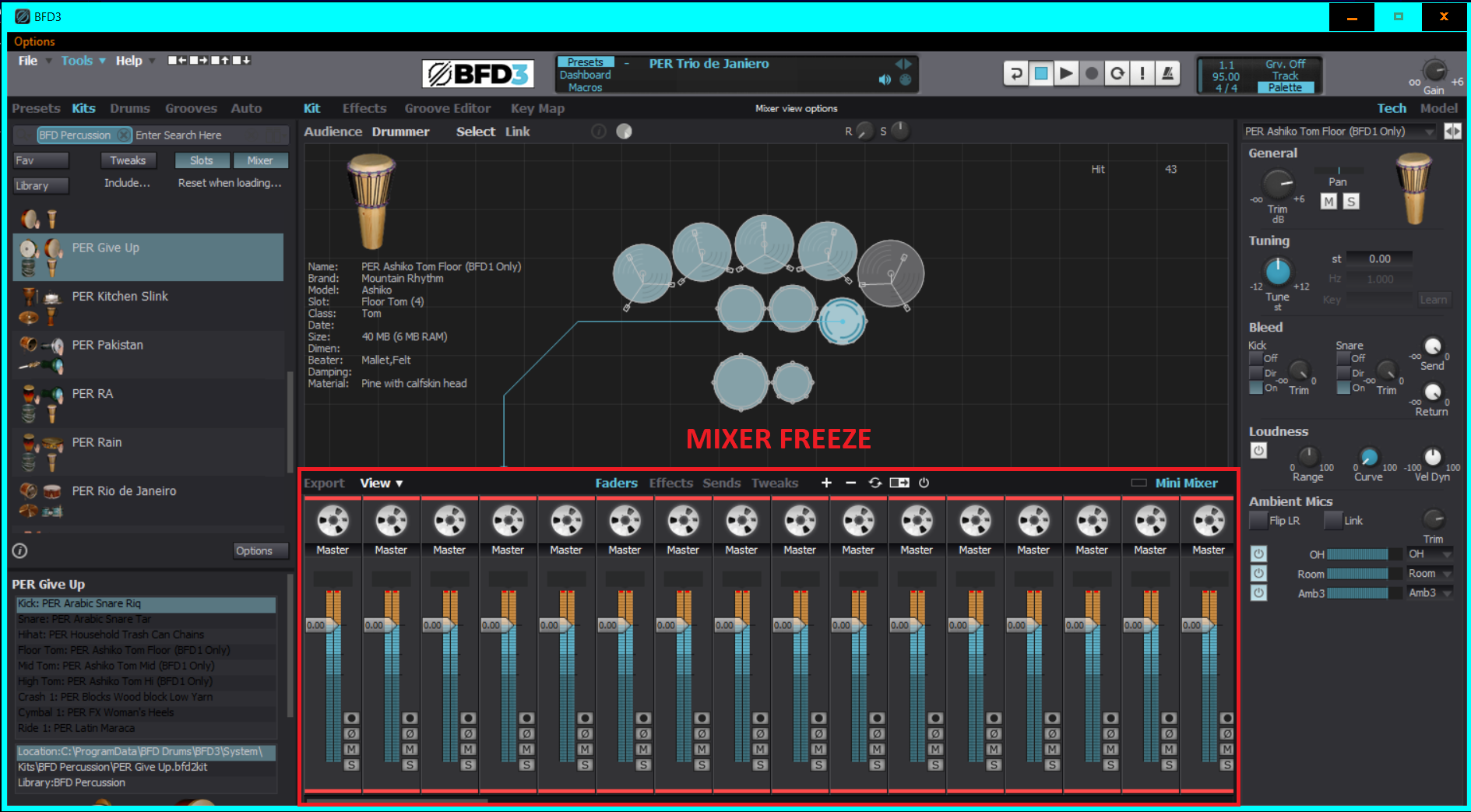The height and width of the screenshot is (812, 1471).
Task: Click the kit view info circle icon
Action: [x=599, y=132]
